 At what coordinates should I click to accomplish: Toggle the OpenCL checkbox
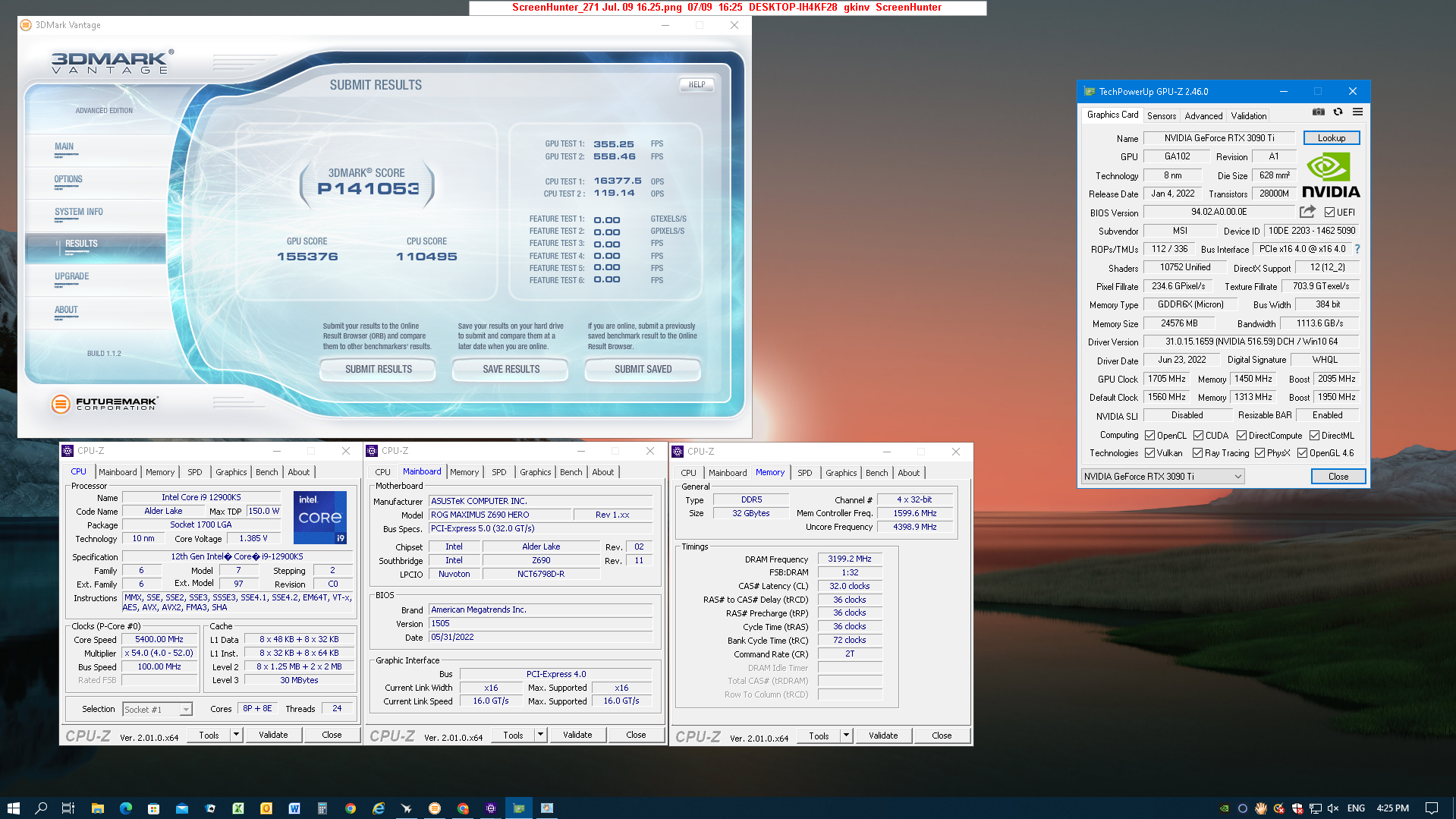(1150, 436)
